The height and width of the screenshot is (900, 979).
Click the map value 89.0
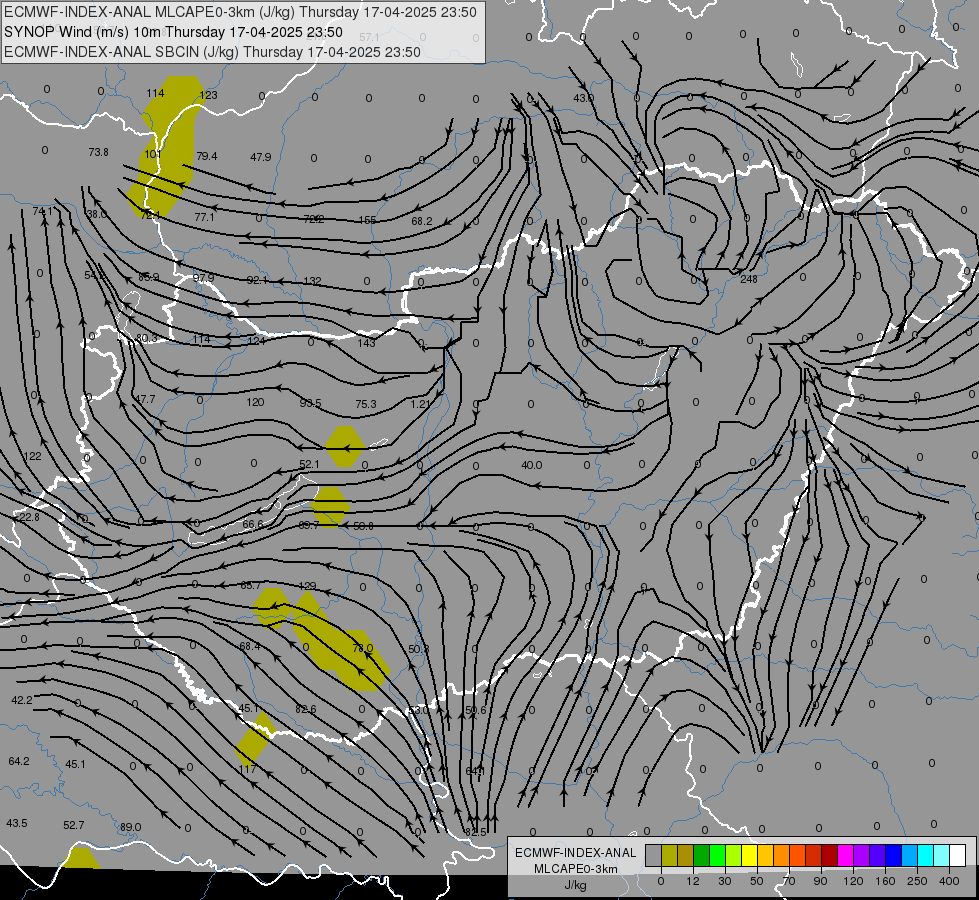pos(130,827)
